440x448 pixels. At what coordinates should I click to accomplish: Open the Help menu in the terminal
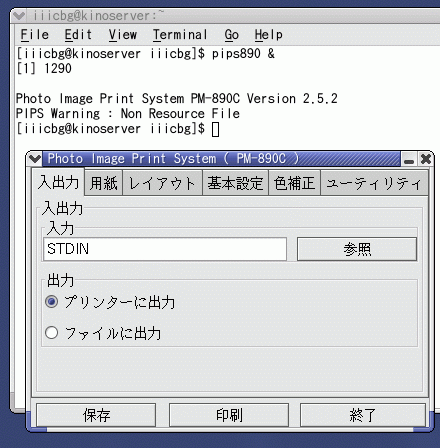(268, 35)
